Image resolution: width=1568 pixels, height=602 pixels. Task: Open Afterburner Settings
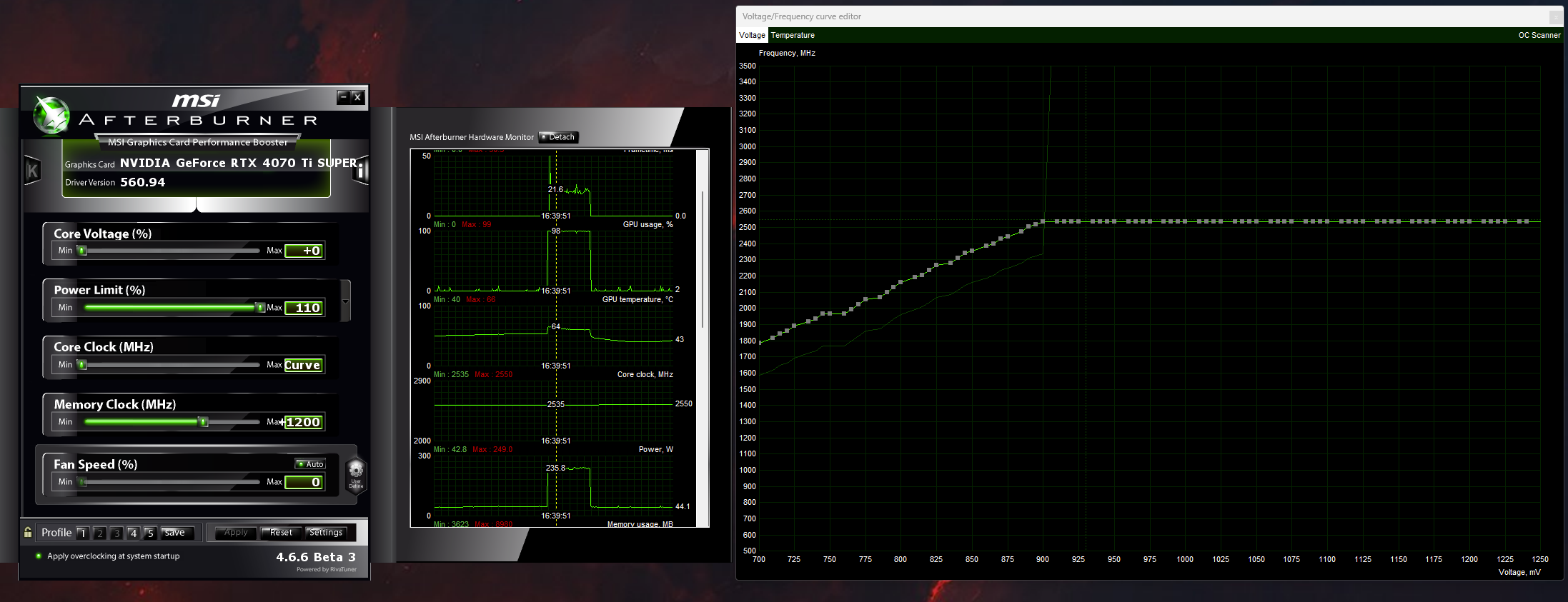coord(326,533)
